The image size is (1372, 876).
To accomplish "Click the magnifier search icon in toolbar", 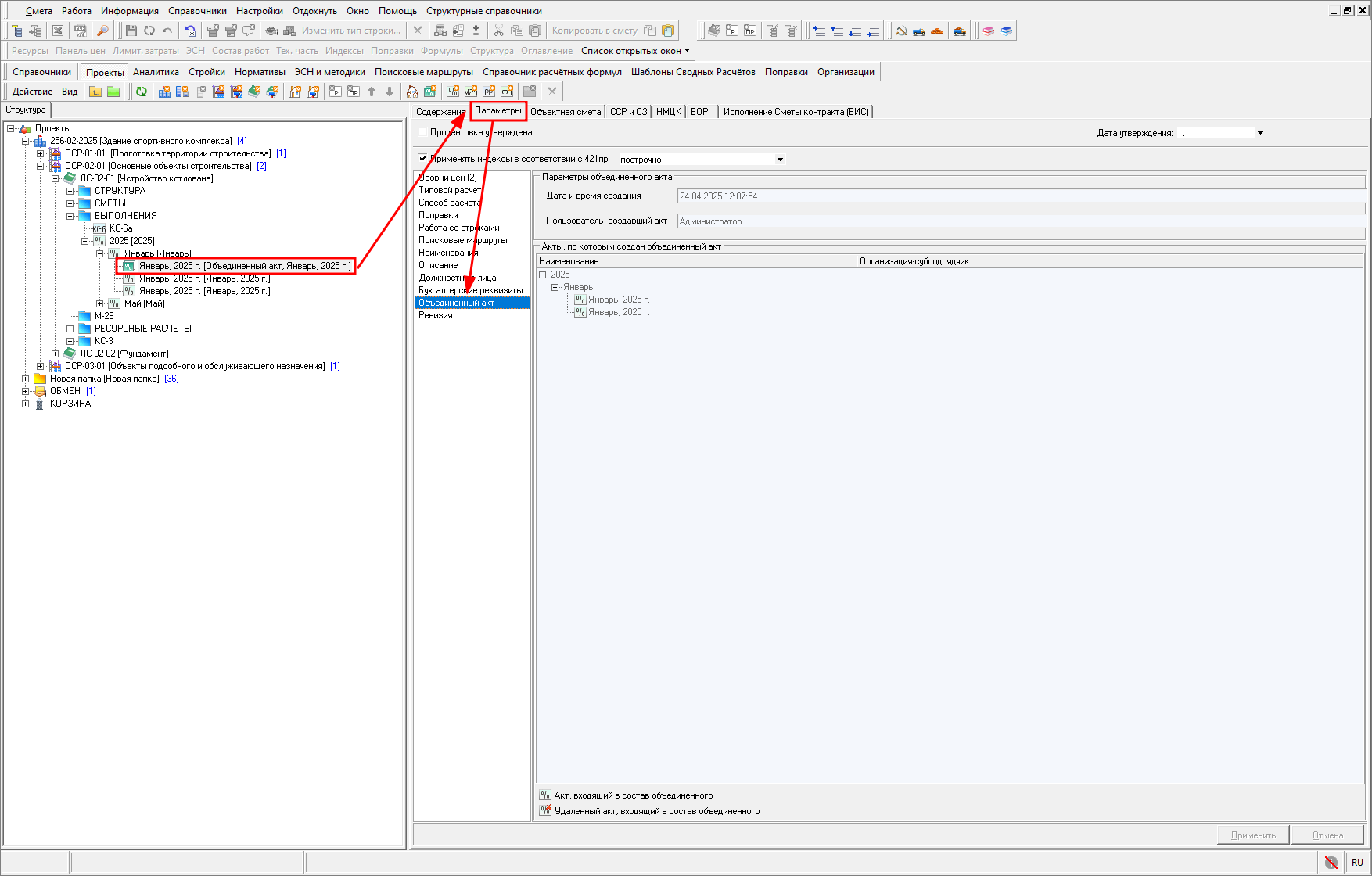I will click(102, 31).
